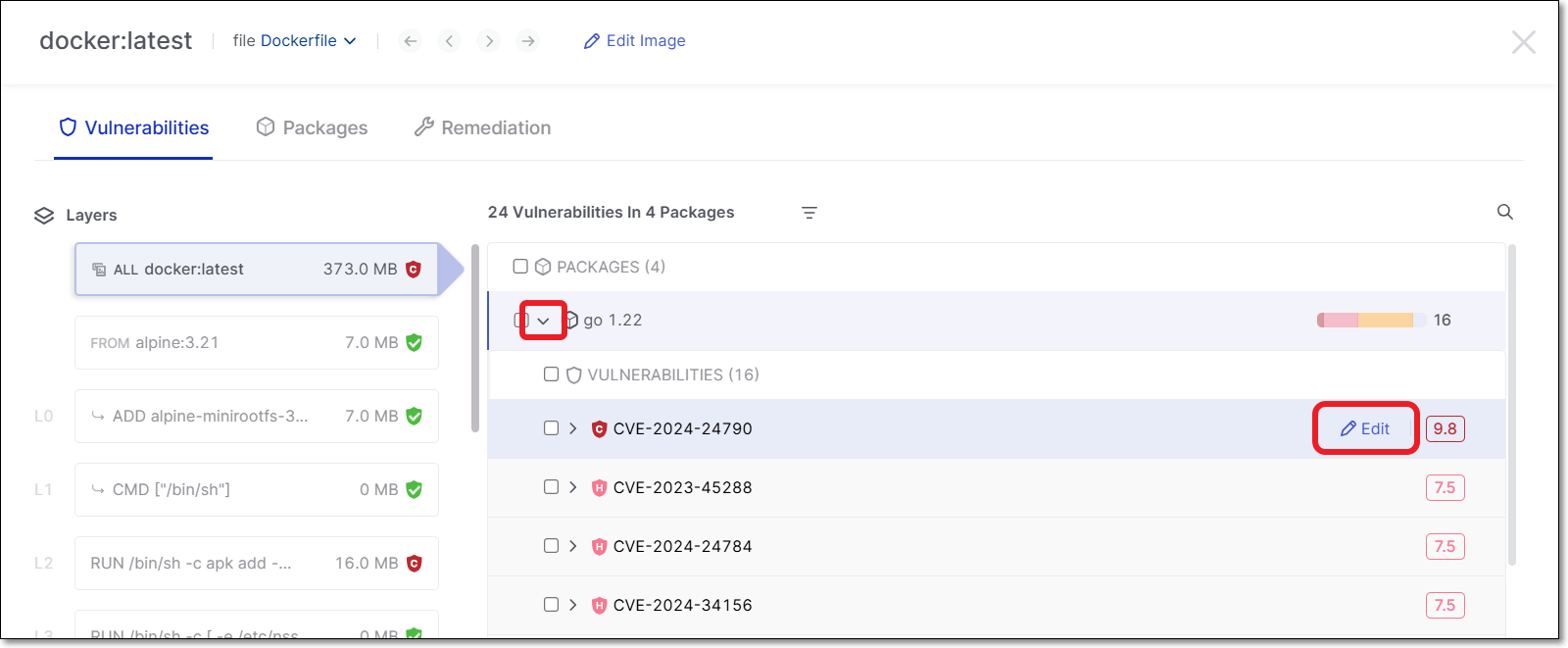Click high severity icon of CVE-2024-24784
This screenshot has height=648, width=1568.
pos(599,547)
